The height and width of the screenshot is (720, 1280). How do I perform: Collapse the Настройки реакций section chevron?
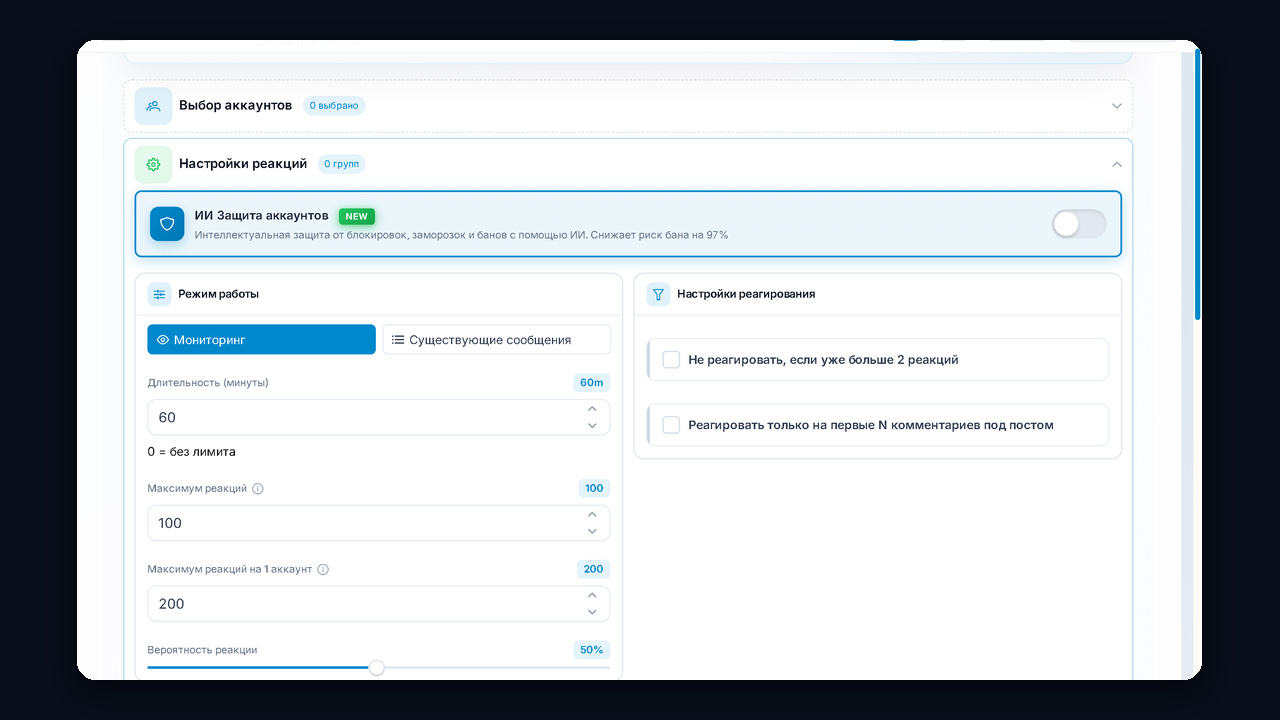point(1117,164)
